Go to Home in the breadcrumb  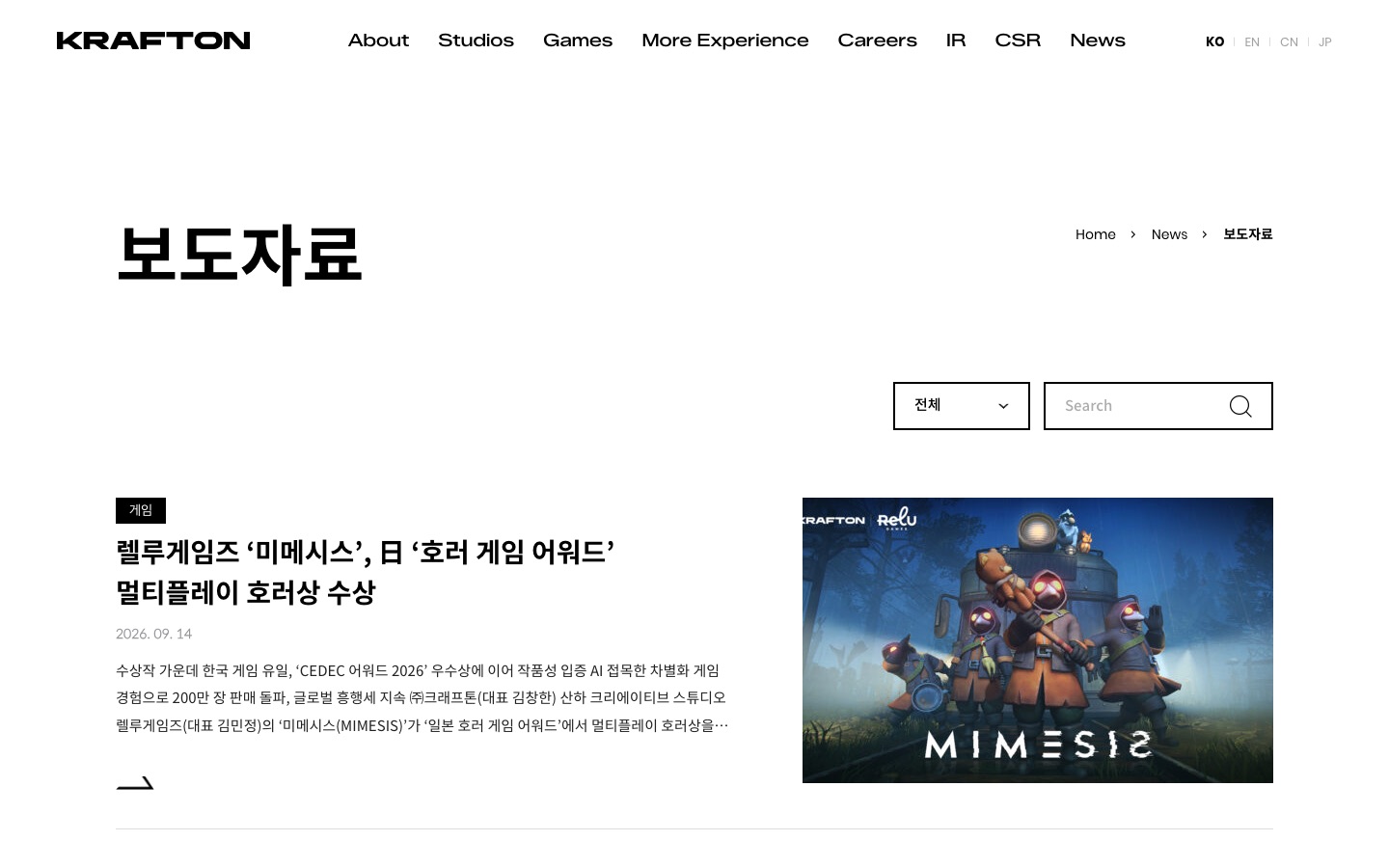pos(1096,234)
